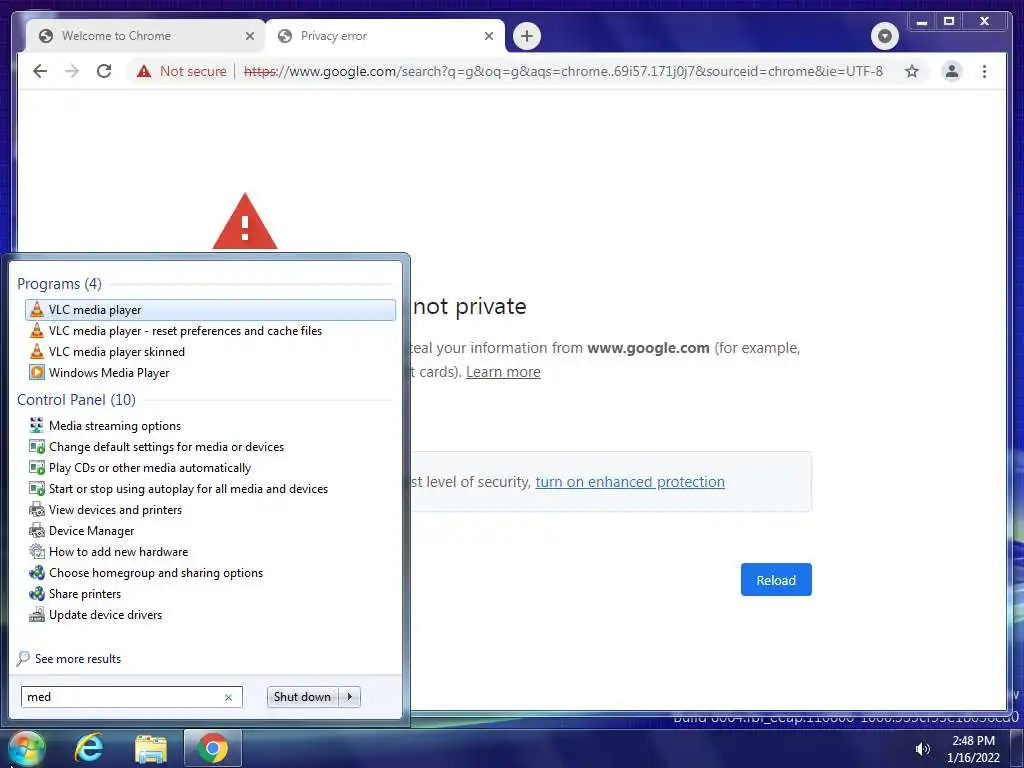This screenshot has height=768, width=1024.
Task: Click the Media streaming options icon
Action: [x=37, y=426]
